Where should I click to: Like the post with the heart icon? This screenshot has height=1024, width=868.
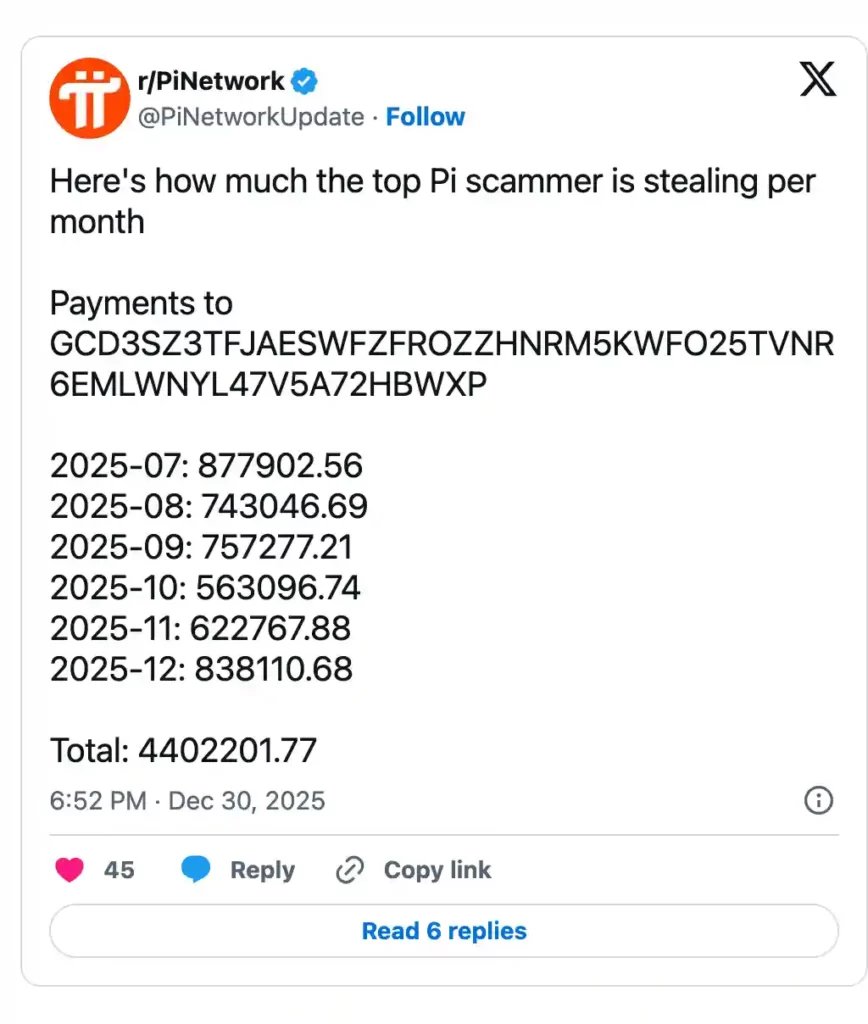69,870
